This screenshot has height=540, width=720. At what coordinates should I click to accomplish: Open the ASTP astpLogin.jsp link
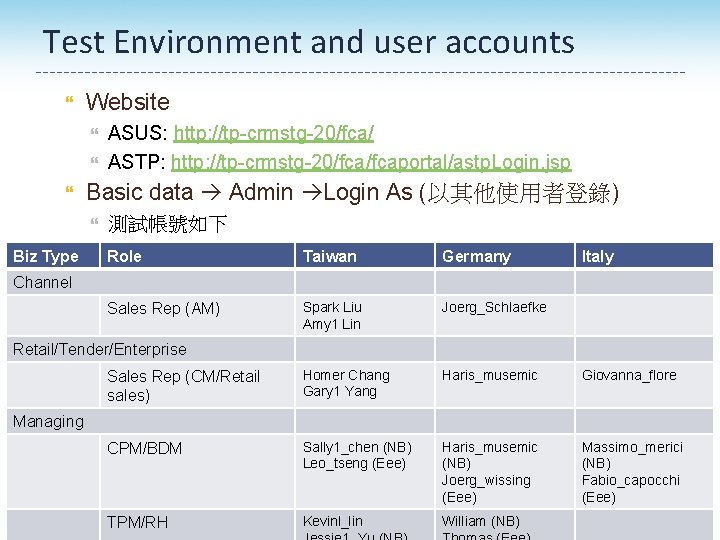[x=371, y=162]
